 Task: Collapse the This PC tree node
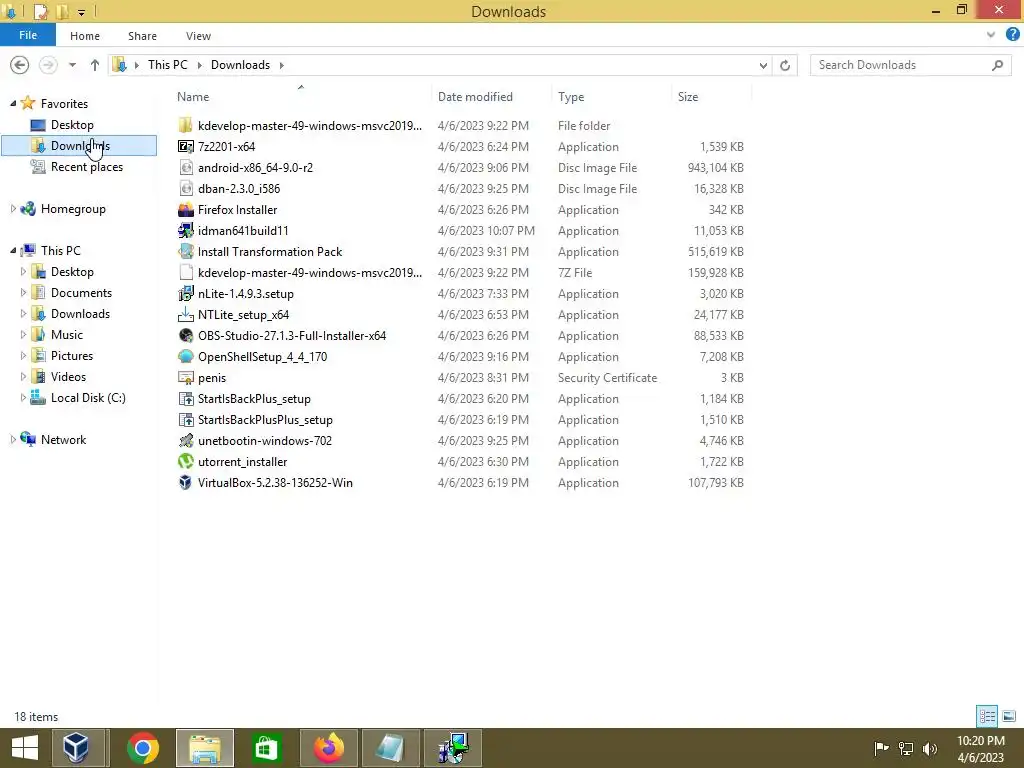tap(13, 251)
